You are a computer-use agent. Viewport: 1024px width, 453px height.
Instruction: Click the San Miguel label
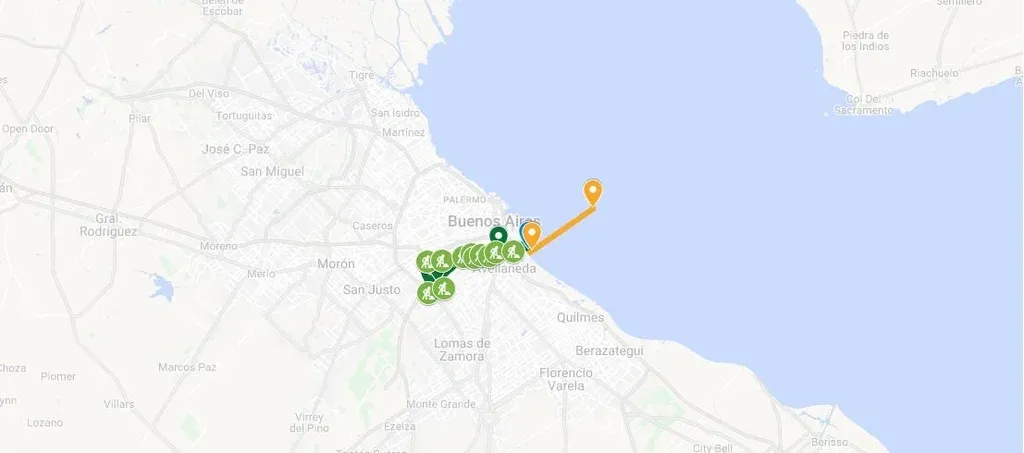(x=272, y=172)
